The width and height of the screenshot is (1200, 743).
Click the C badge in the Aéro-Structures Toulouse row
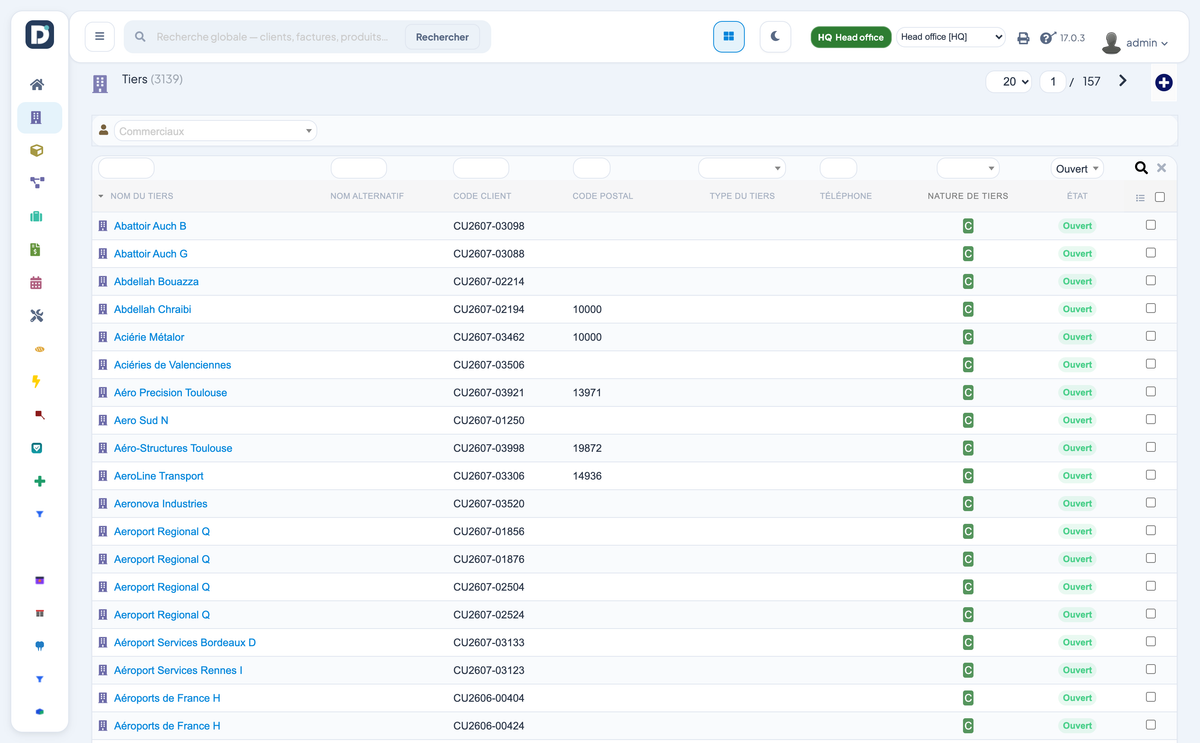[x=968, y=448]
